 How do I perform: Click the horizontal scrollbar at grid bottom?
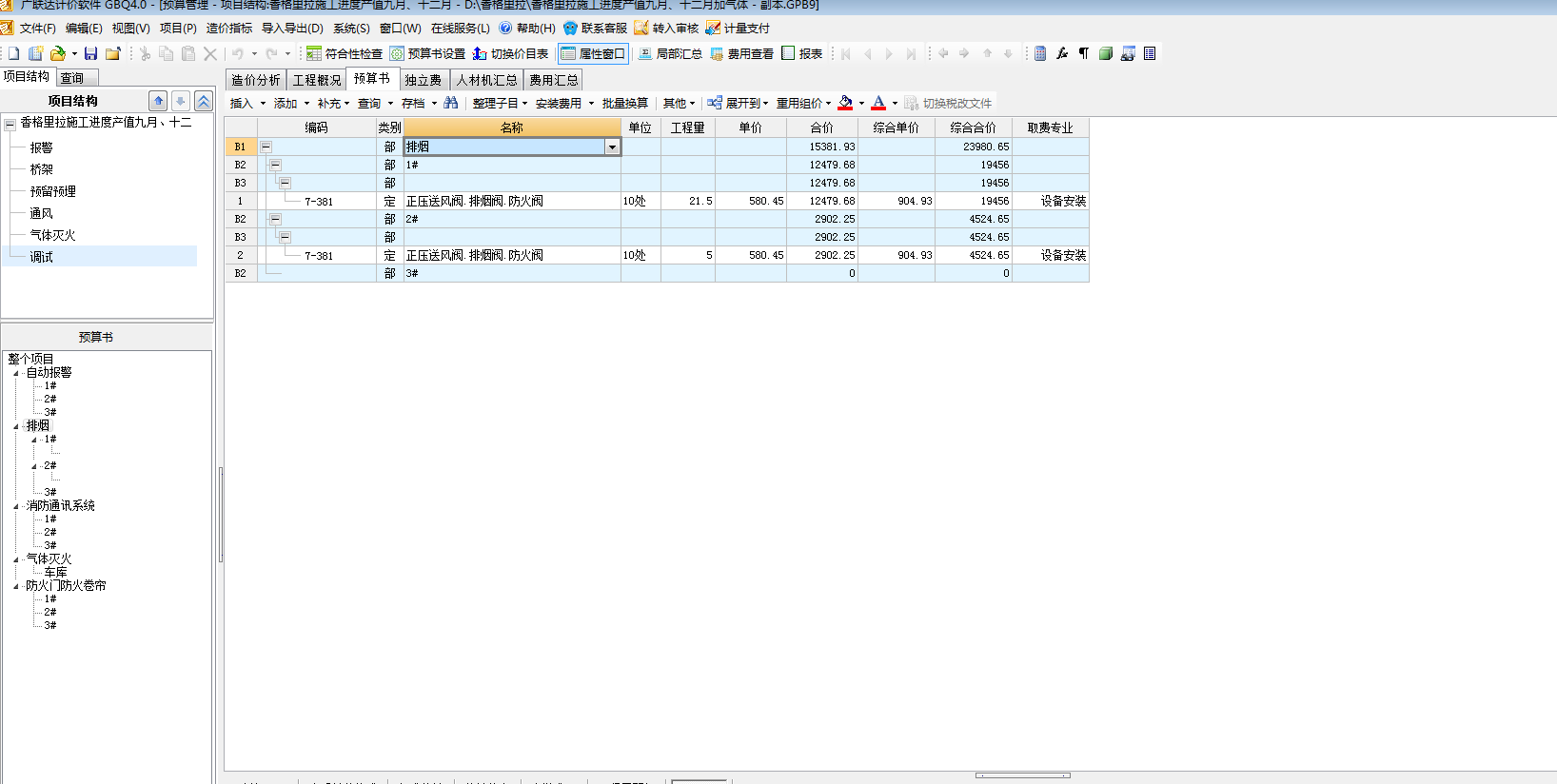point(1023,775)
